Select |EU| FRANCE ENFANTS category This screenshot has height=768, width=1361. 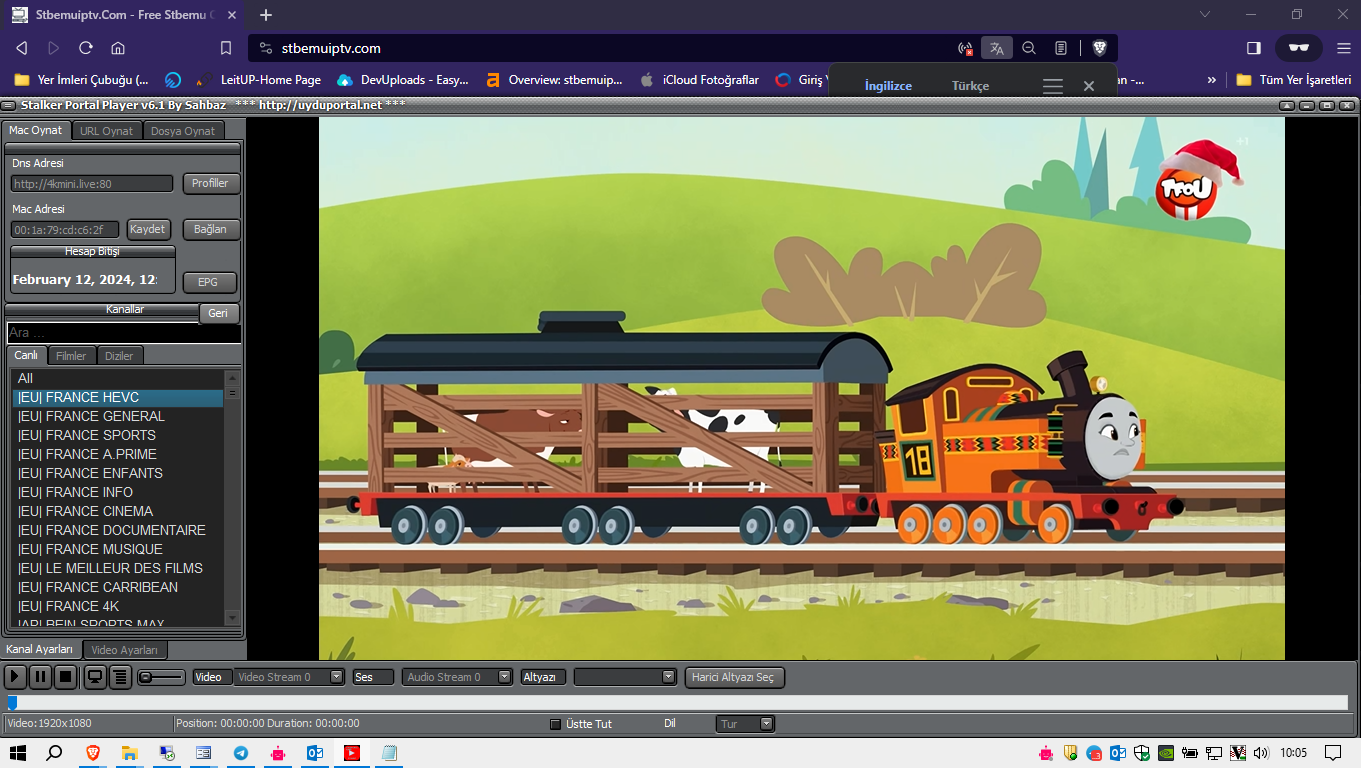[118, 473]
